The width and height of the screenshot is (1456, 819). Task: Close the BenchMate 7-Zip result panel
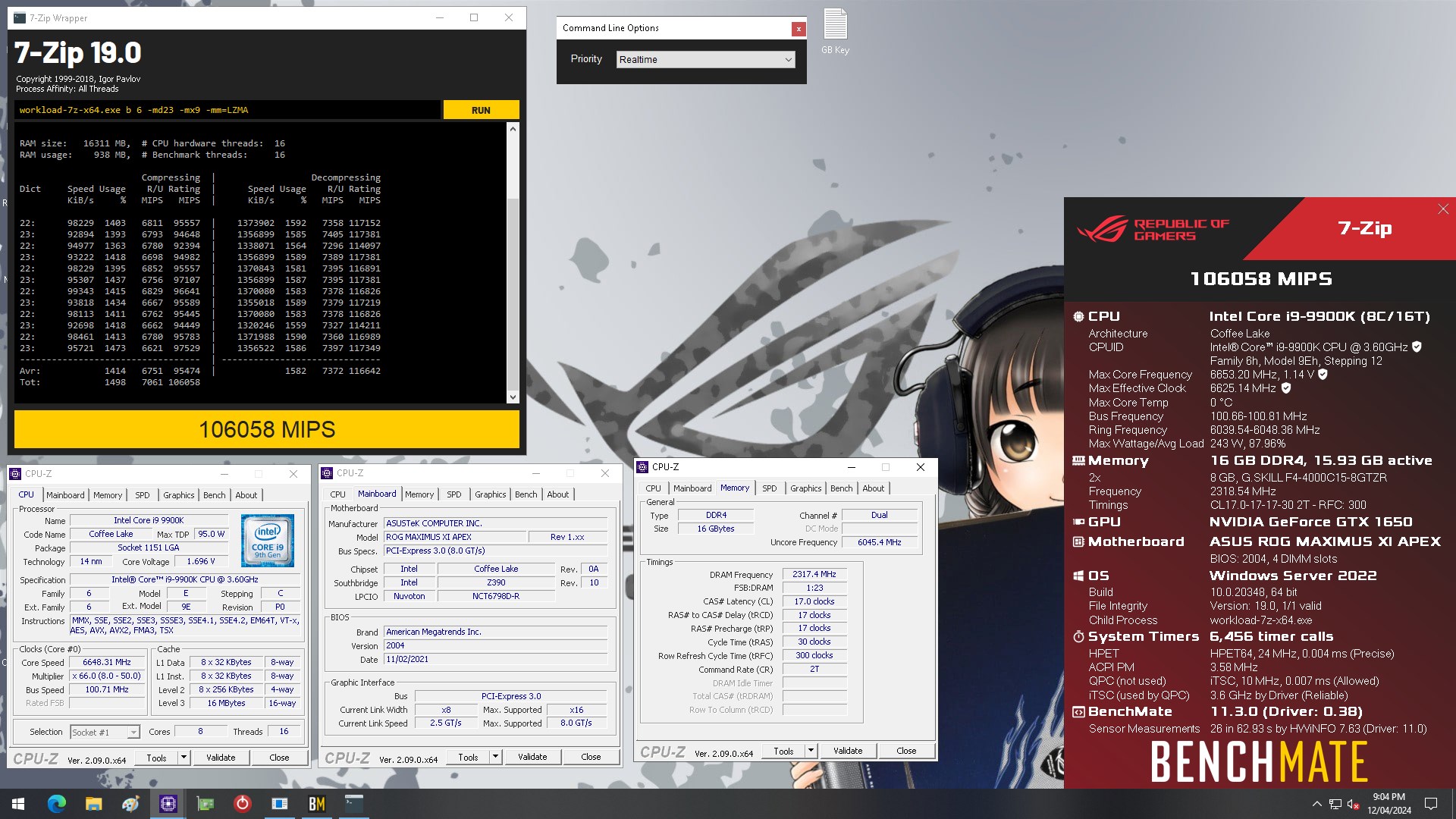1442,209
